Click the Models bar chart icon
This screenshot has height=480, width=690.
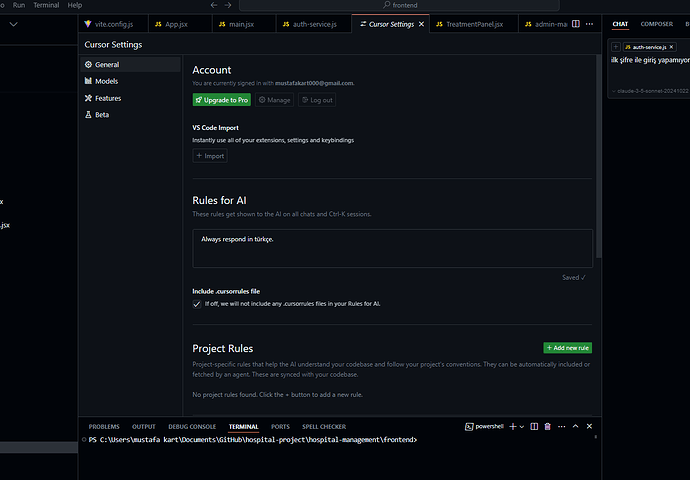click(88, 81)
